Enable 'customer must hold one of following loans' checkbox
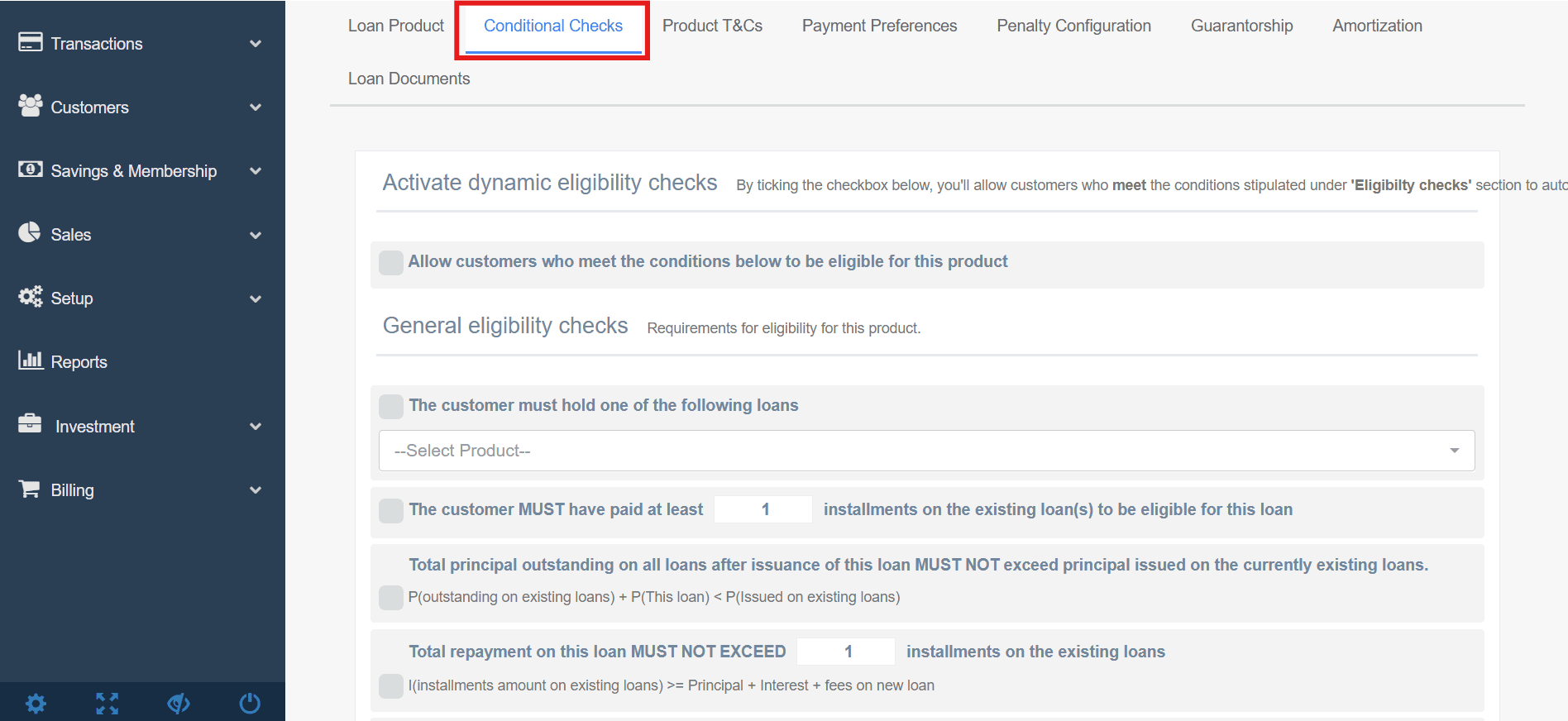The width and height of the screenshot is (1568, 721). click(391, 407)
